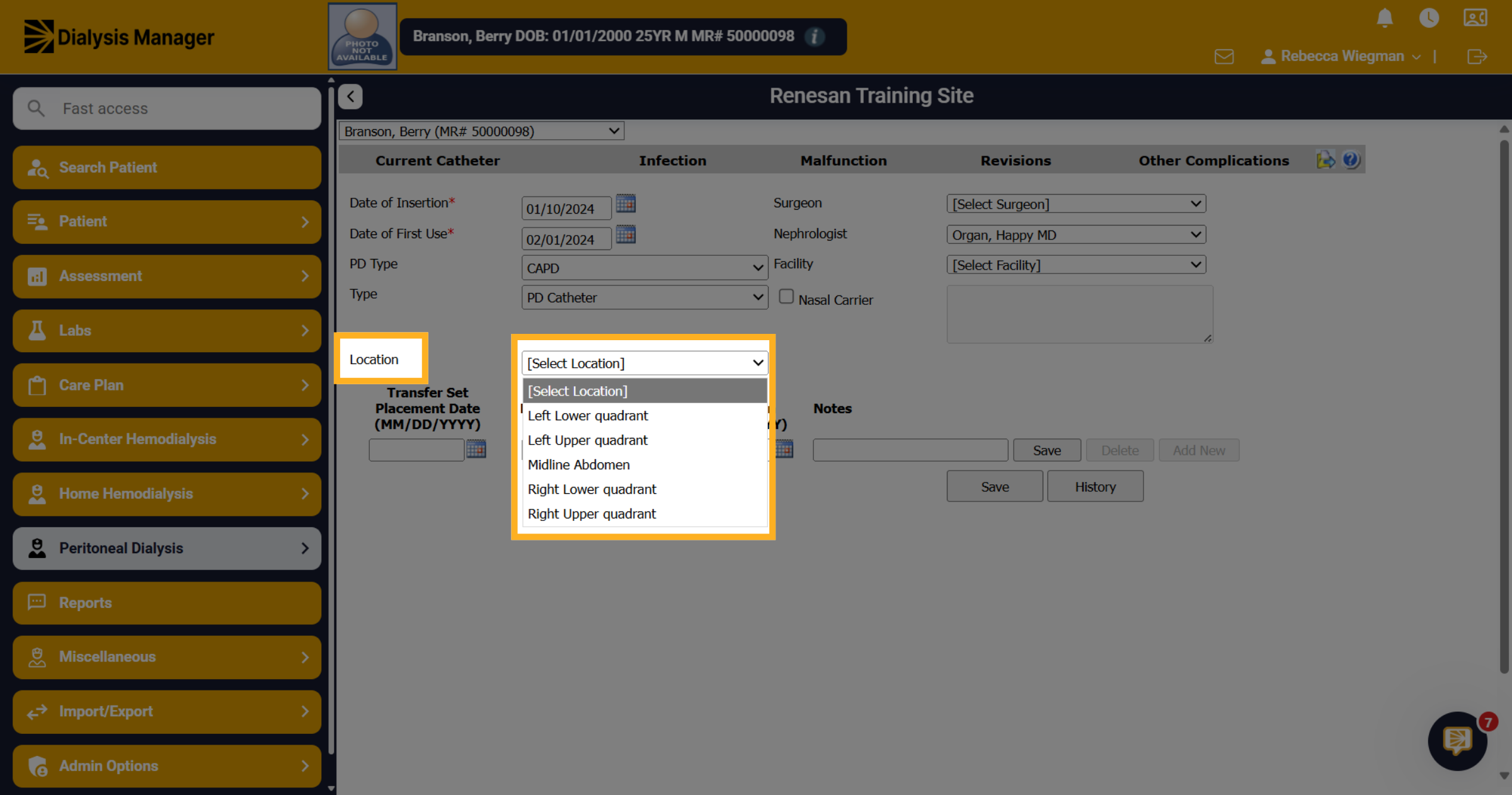1512x795 pixels.
Task: Collapse sidebar with back arrow
Action: coord(350,96)
